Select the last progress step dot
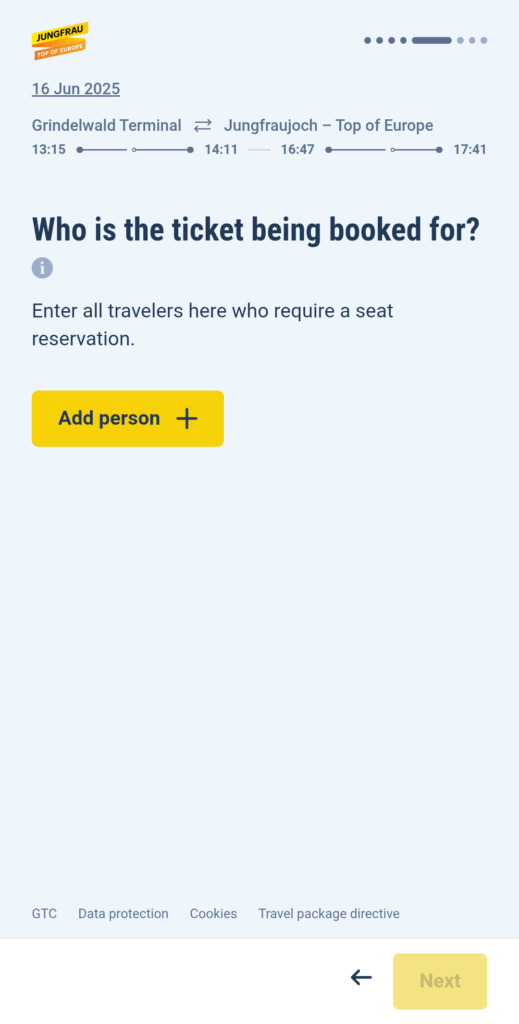Screen dimensions: 519x1024 pos(484,40)
